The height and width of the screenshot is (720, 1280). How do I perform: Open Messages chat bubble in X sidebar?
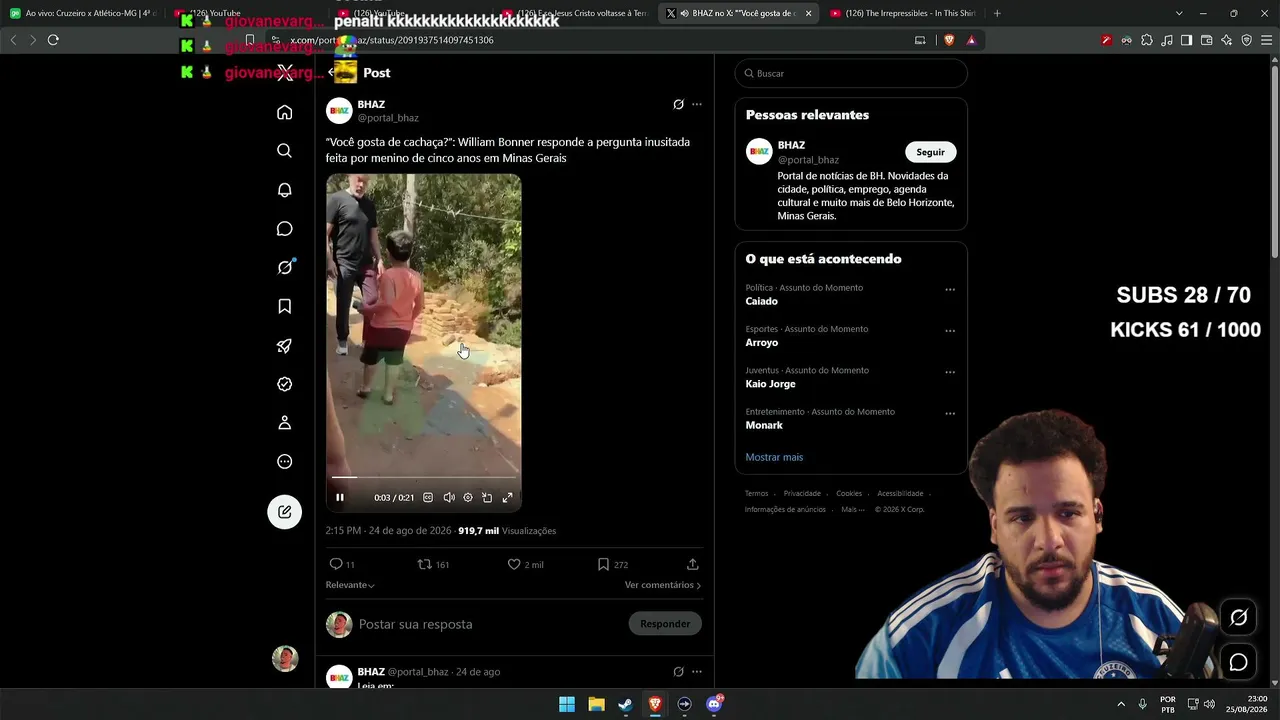(x=285, y=229)
